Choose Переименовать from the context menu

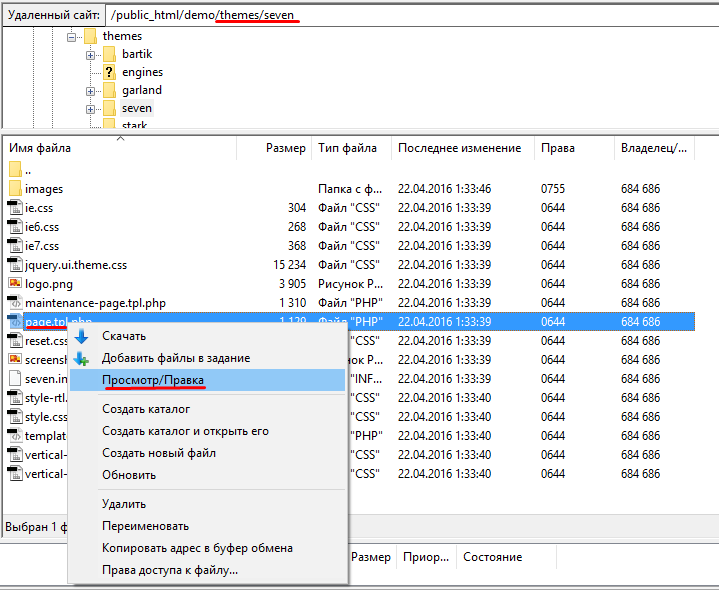[x=207, y=526]
